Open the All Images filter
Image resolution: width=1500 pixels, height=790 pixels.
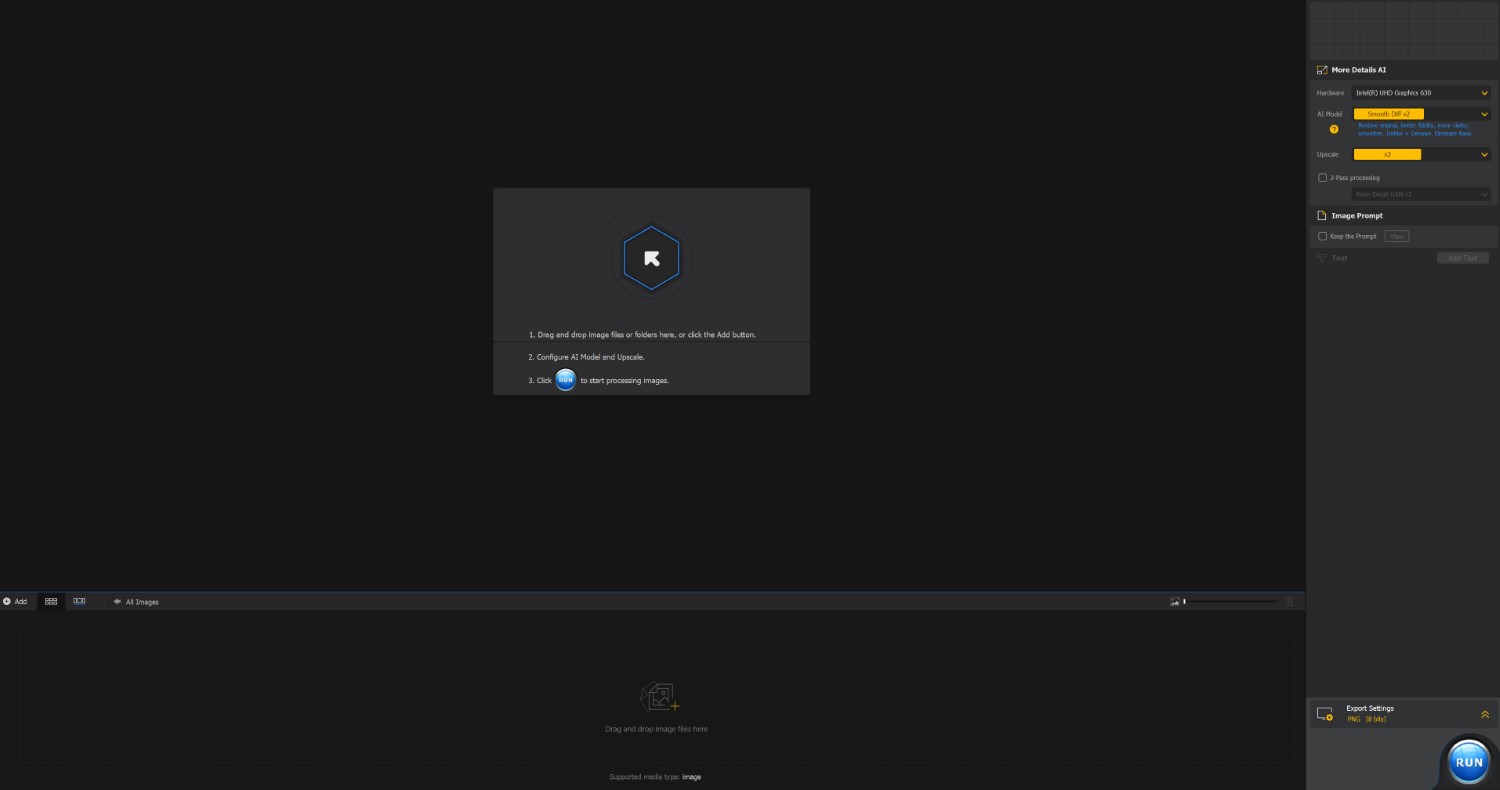point(136,601)
